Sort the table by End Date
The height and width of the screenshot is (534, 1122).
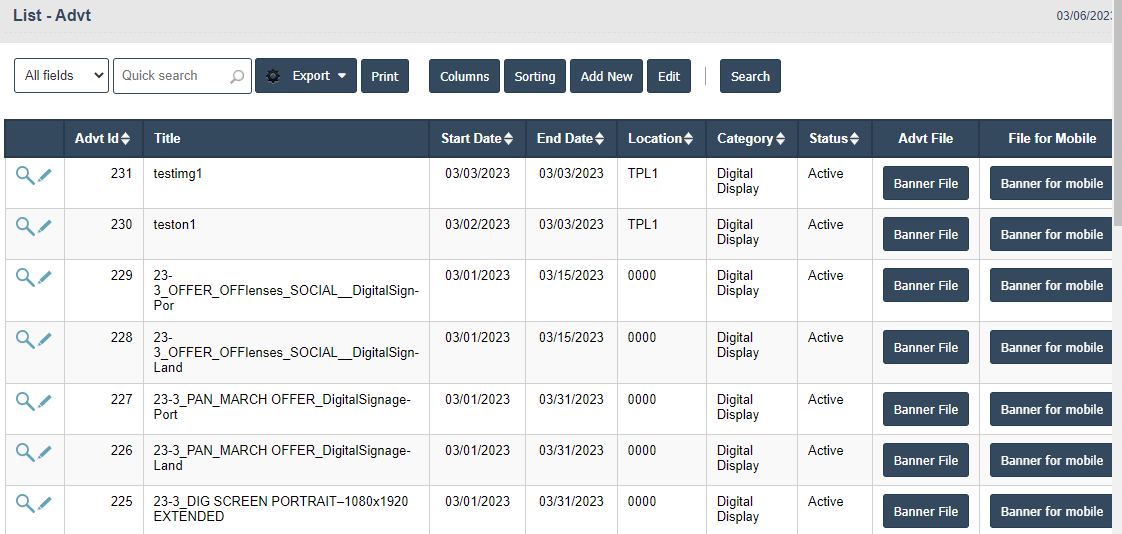(x=570, y=139)
